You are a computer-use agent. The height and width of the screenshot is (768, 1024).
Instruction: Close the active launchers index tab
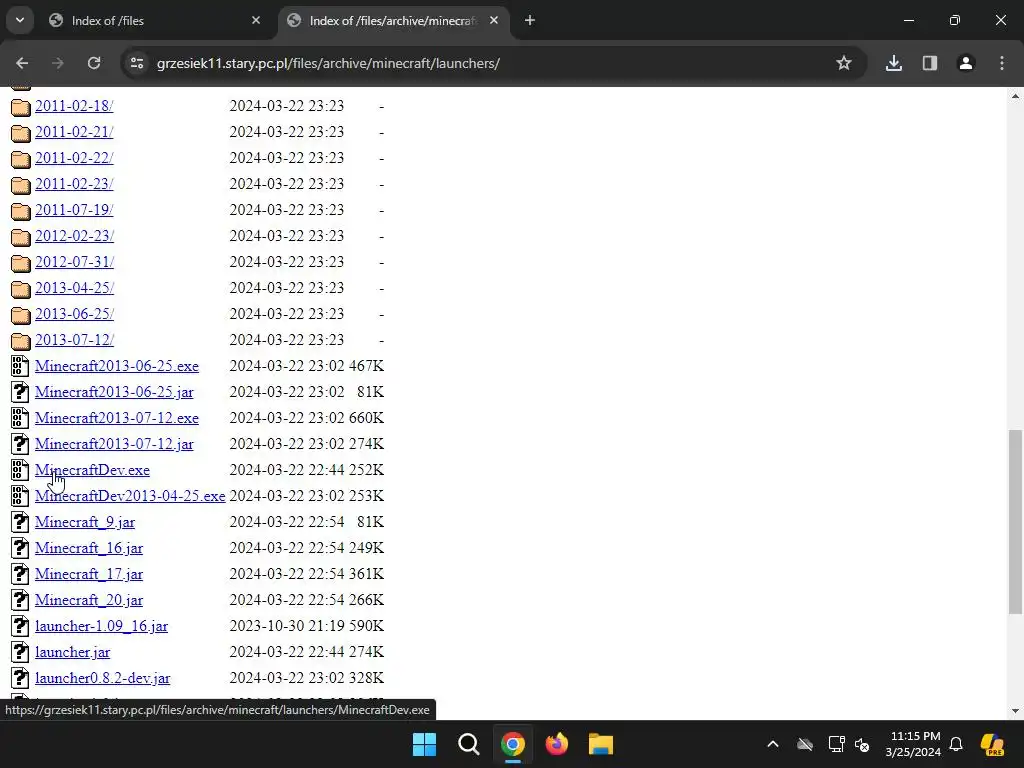pyautogui.click(x=494, y=21)
